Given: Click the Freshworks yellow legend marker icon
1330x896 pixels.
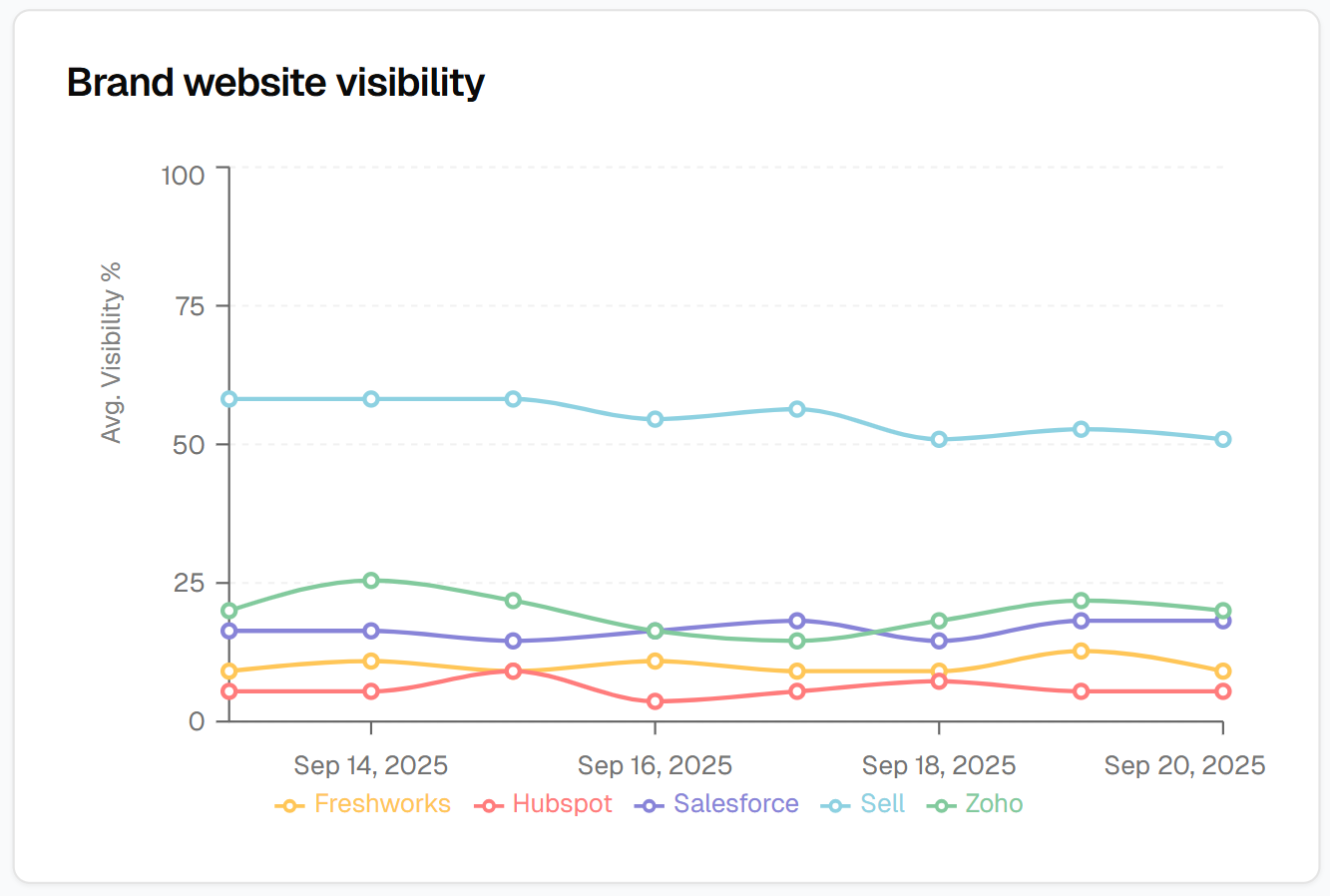Looking at the screenshot, I should tap(289, 805).
